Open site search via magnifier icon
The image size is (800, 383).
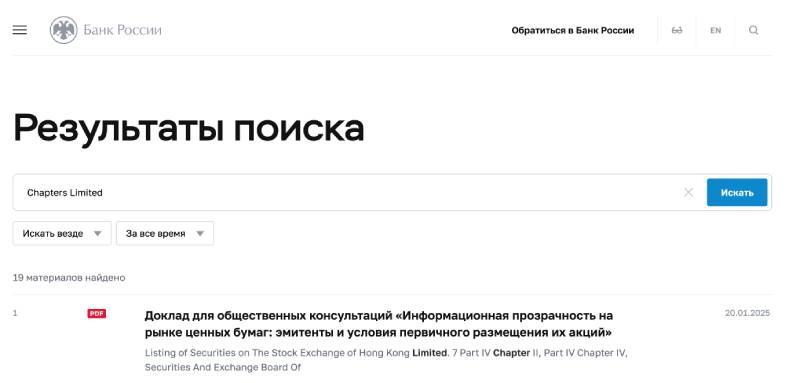pos(754,30)
